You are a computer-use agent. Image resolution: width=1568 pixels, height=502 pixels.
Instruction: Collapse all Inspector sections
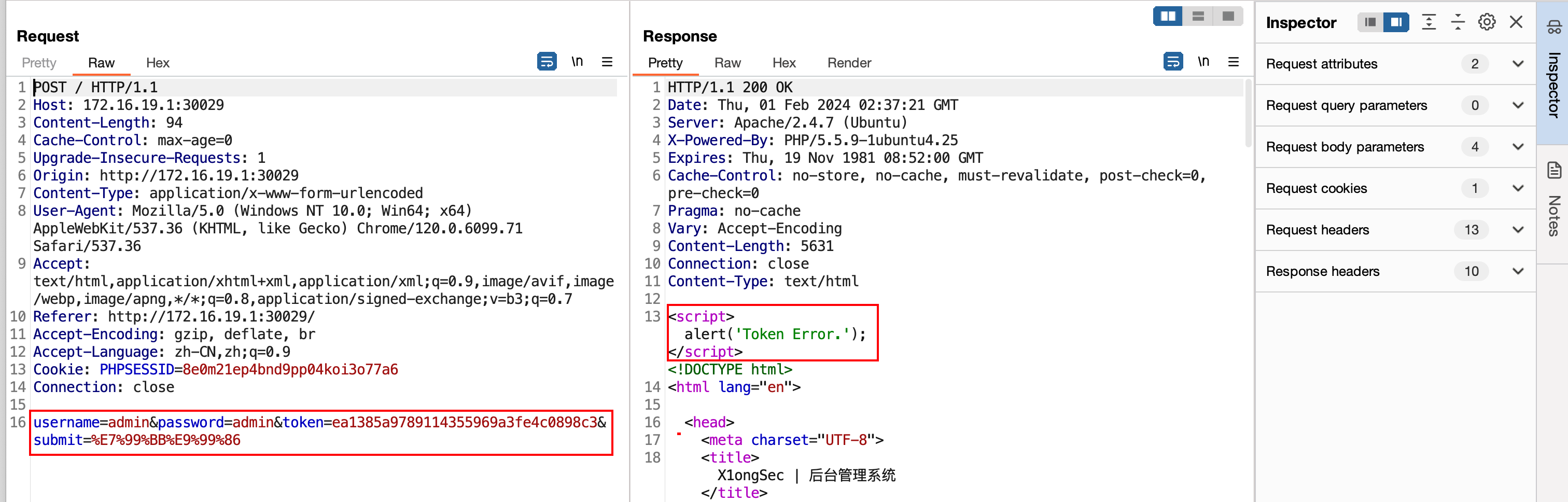1458,22
